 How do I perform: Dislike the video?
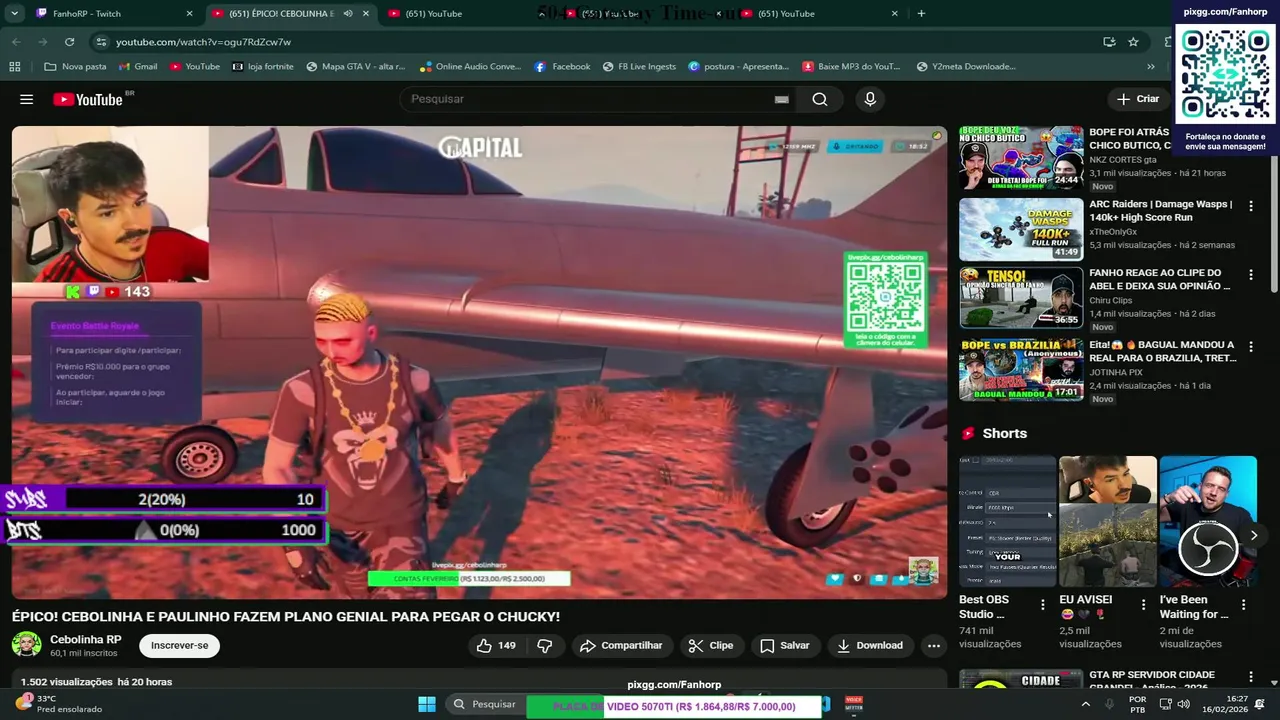tap(545, 646)
